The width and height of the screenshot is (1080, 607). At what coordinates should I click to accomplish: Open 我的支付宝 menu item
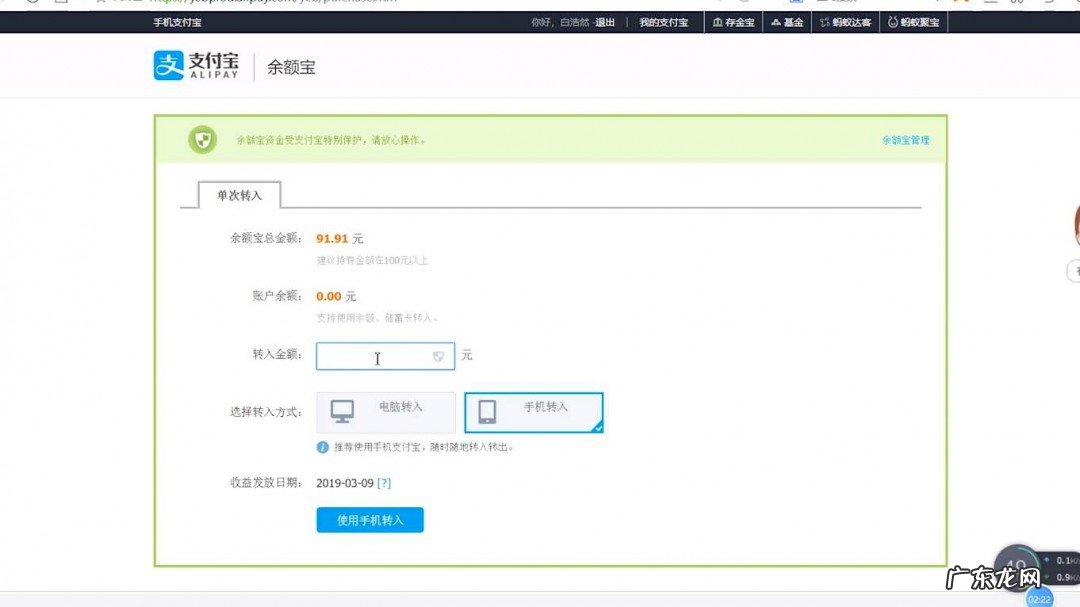(664, 22)
